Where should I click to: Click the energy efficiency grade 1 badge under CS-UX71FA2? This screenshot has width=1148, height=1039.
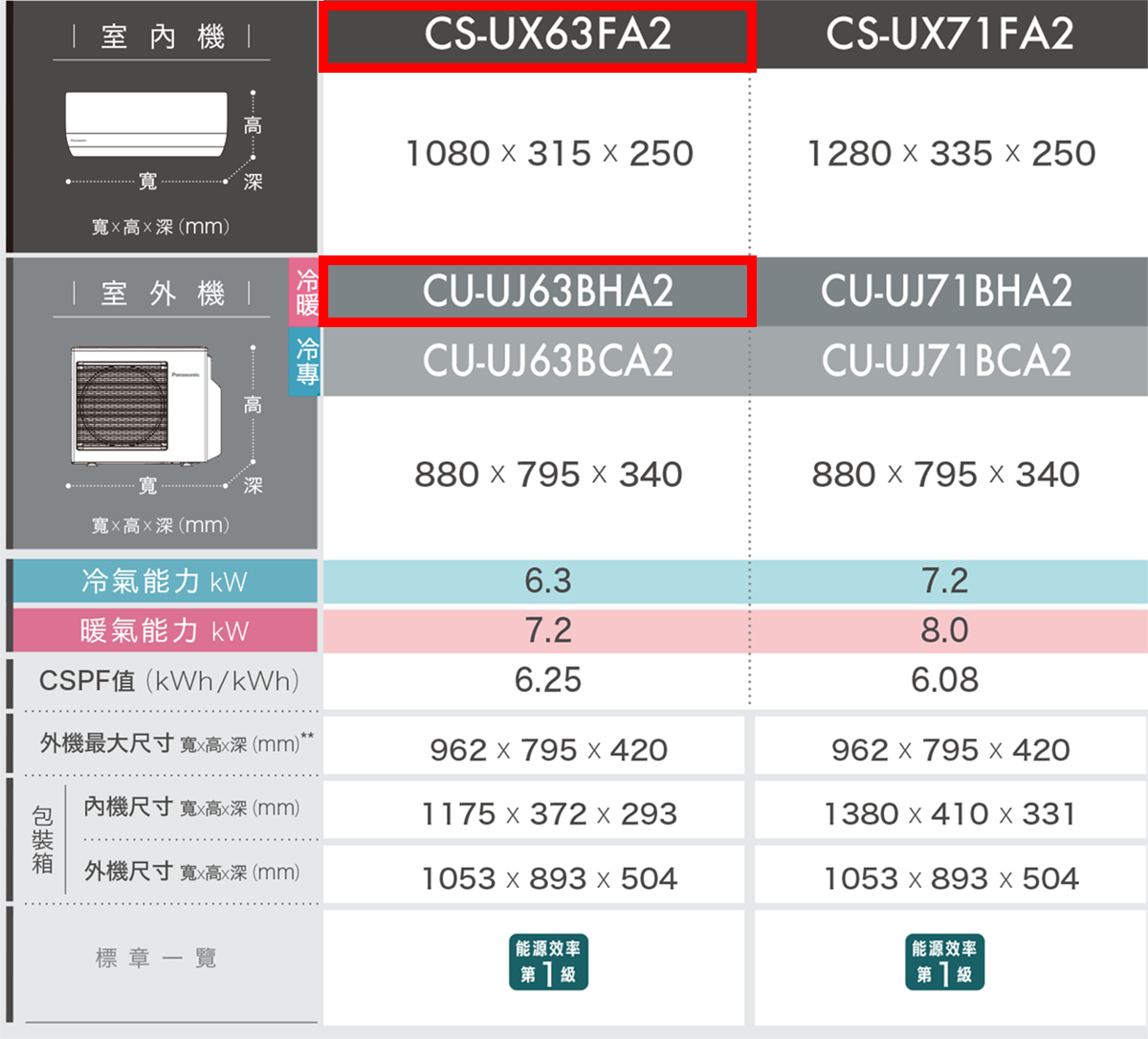coord(945,962)
